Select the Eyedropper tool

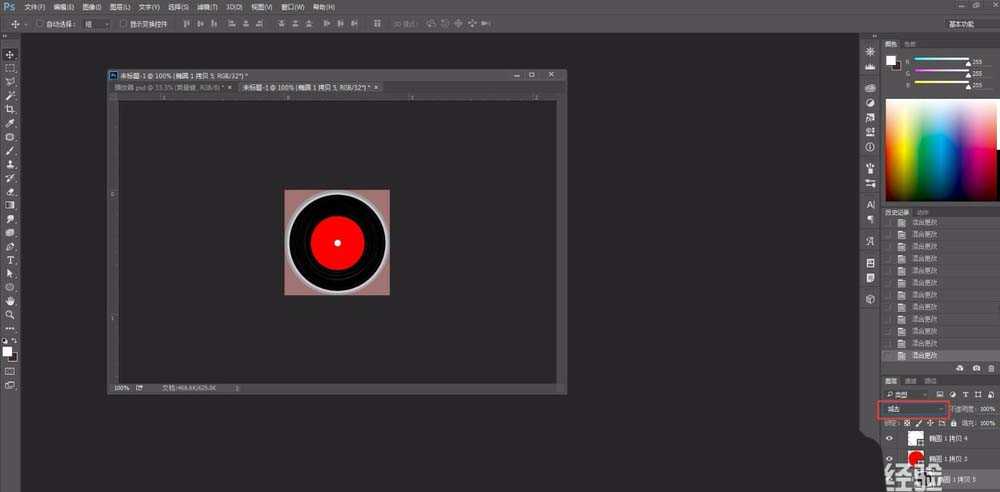(x=10, y=123)
